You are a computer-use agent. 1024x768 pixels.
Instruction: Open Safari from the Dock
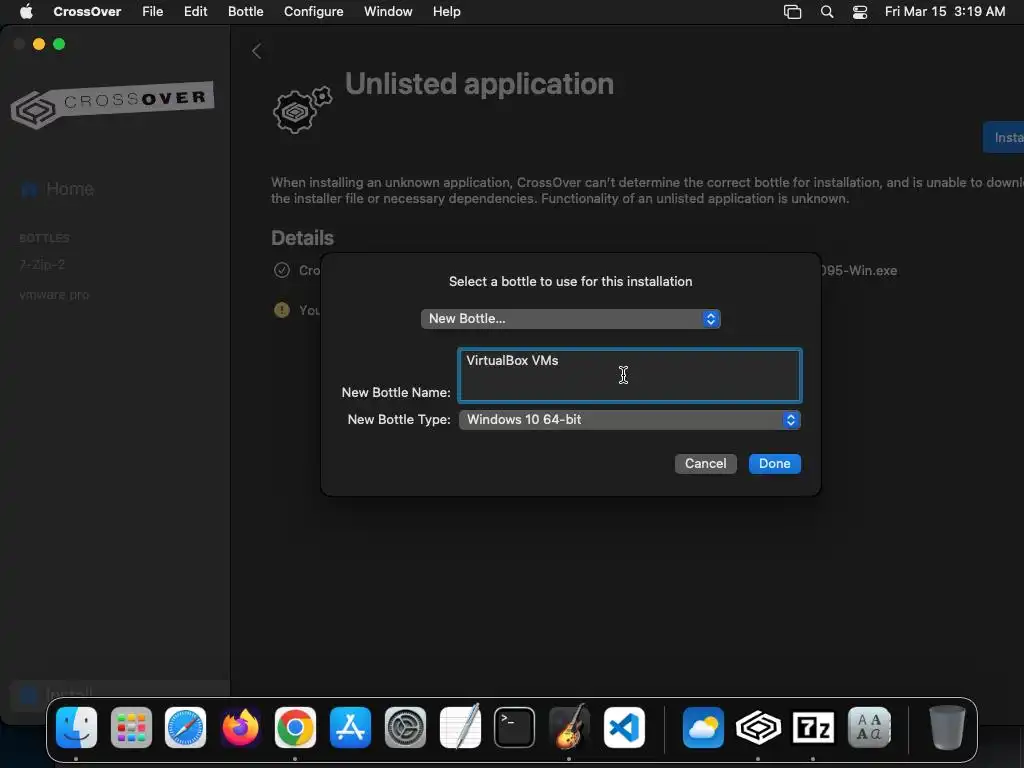(185, 728)
